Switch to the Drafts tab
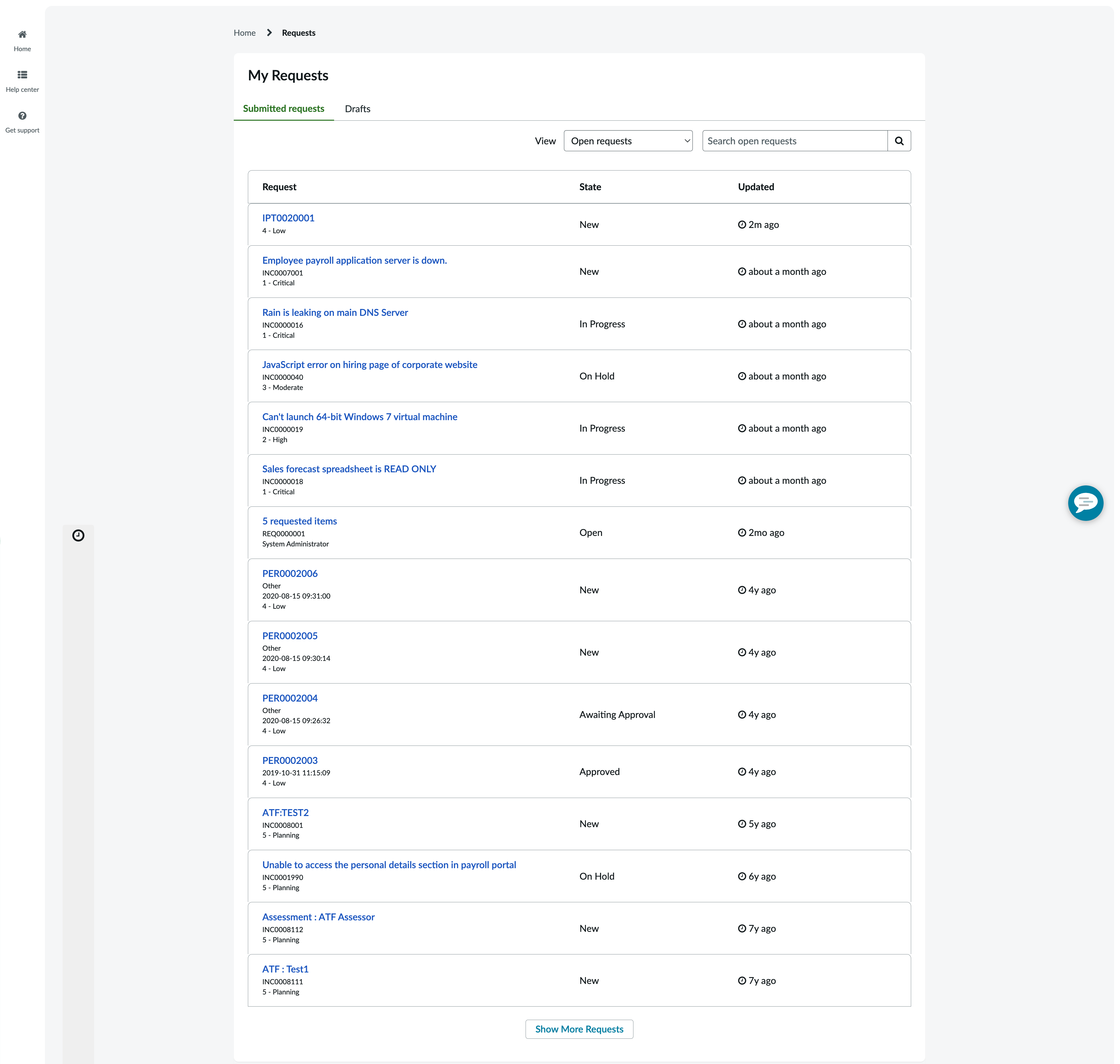Screen dimensions: 1120x1064 click(x=357, y=109)
